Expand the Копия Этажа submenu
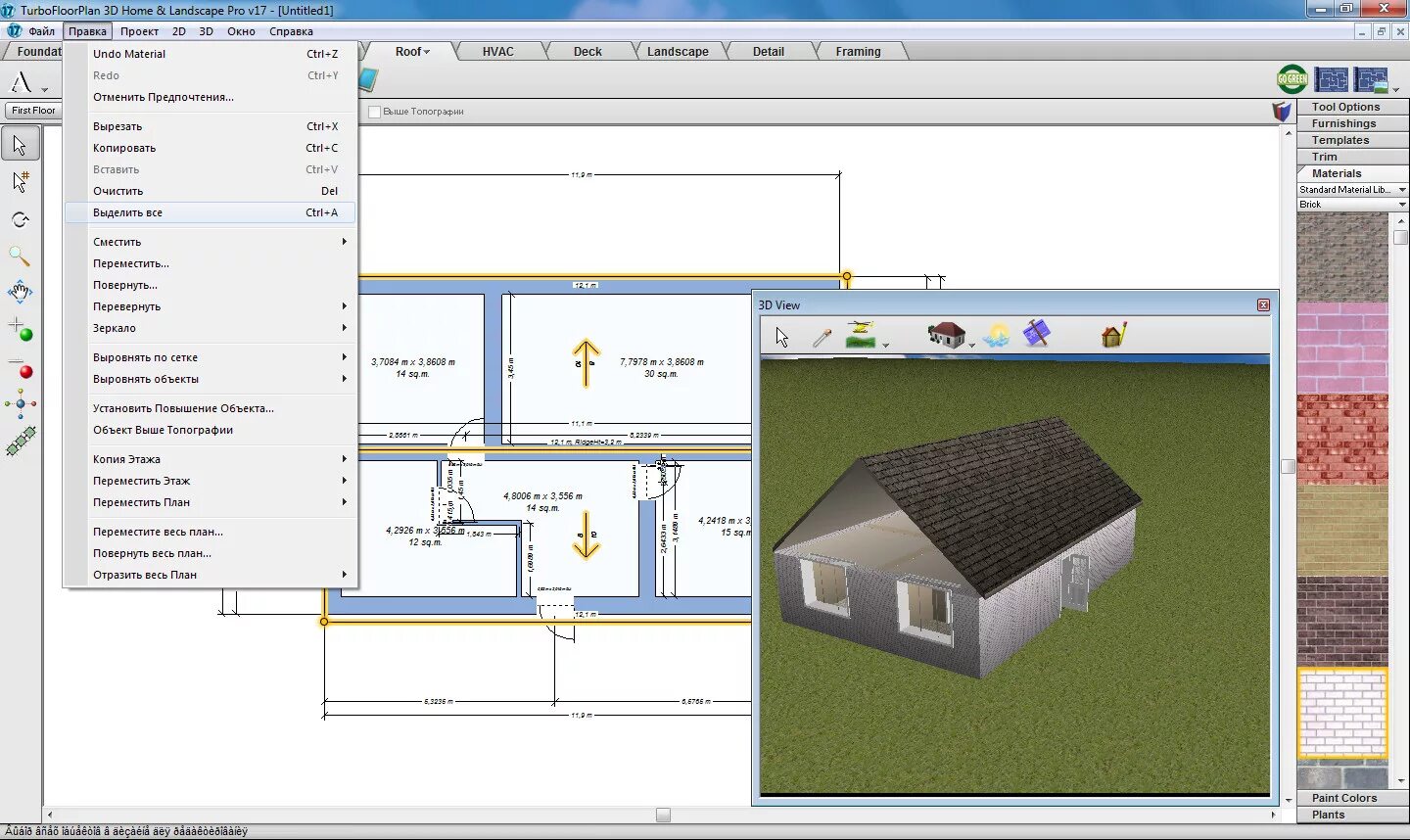The width and height of the screenshot is (1410, 840). click(x=210, y=459)
